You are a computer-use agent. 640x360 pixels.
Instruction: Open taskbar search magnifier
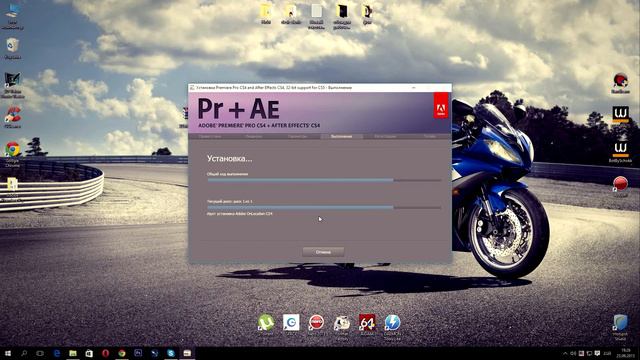point(24,353)
